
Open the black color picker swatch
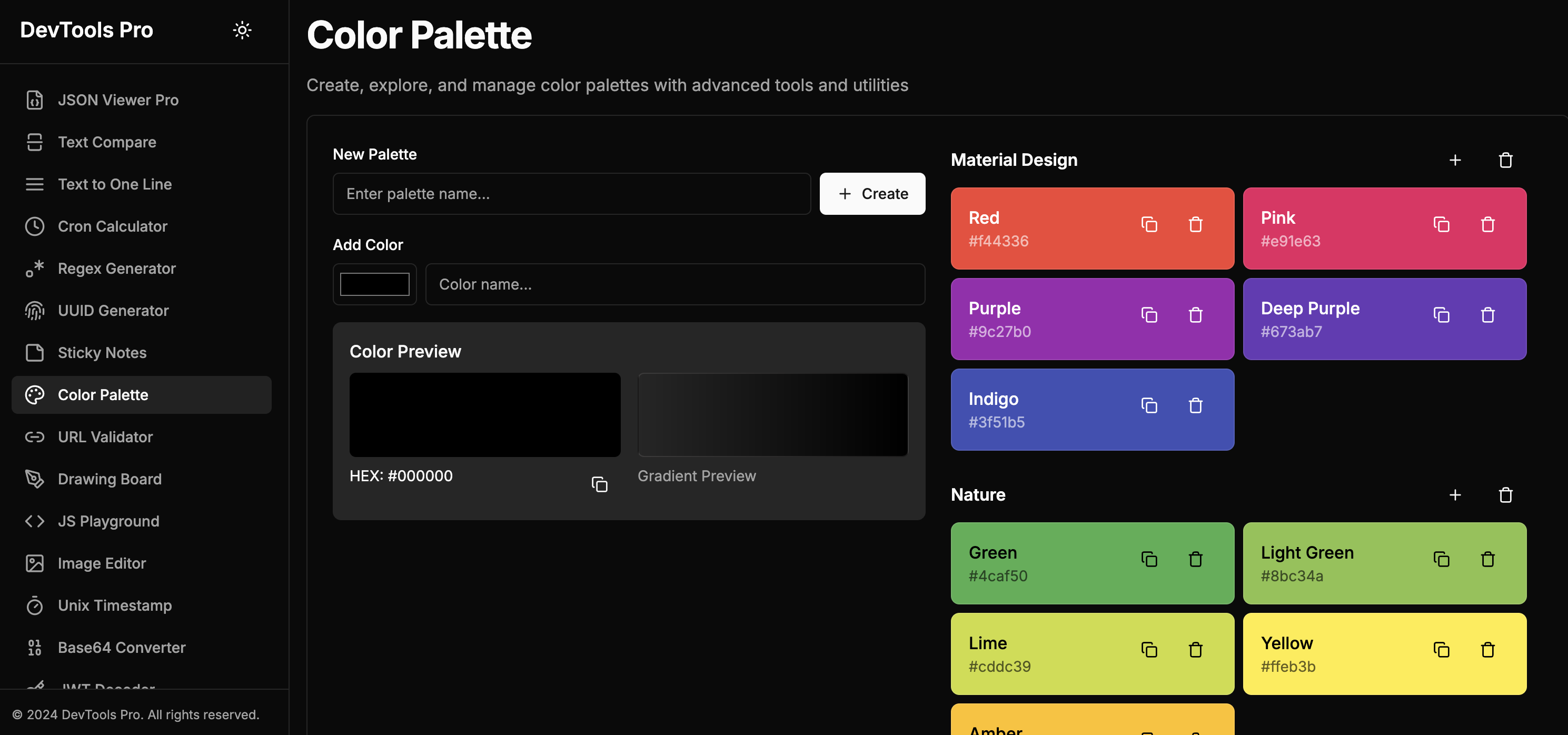coord(374,284)
